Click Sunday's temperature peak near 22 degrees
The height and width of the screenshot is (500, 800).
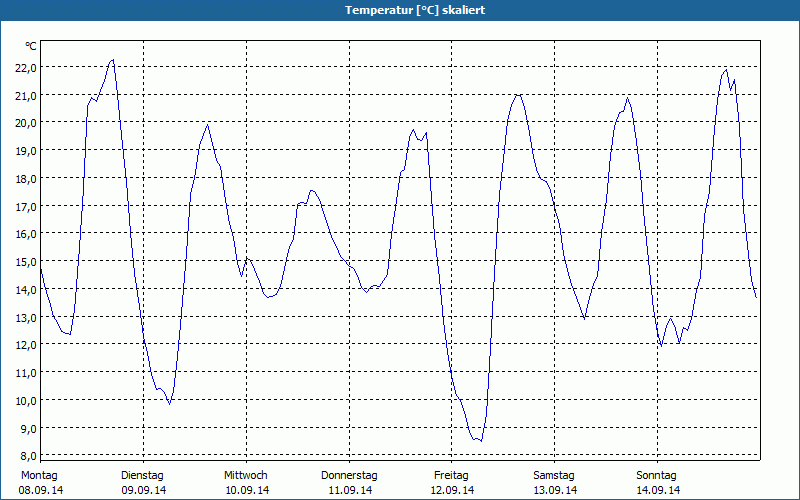click(726, 70)
